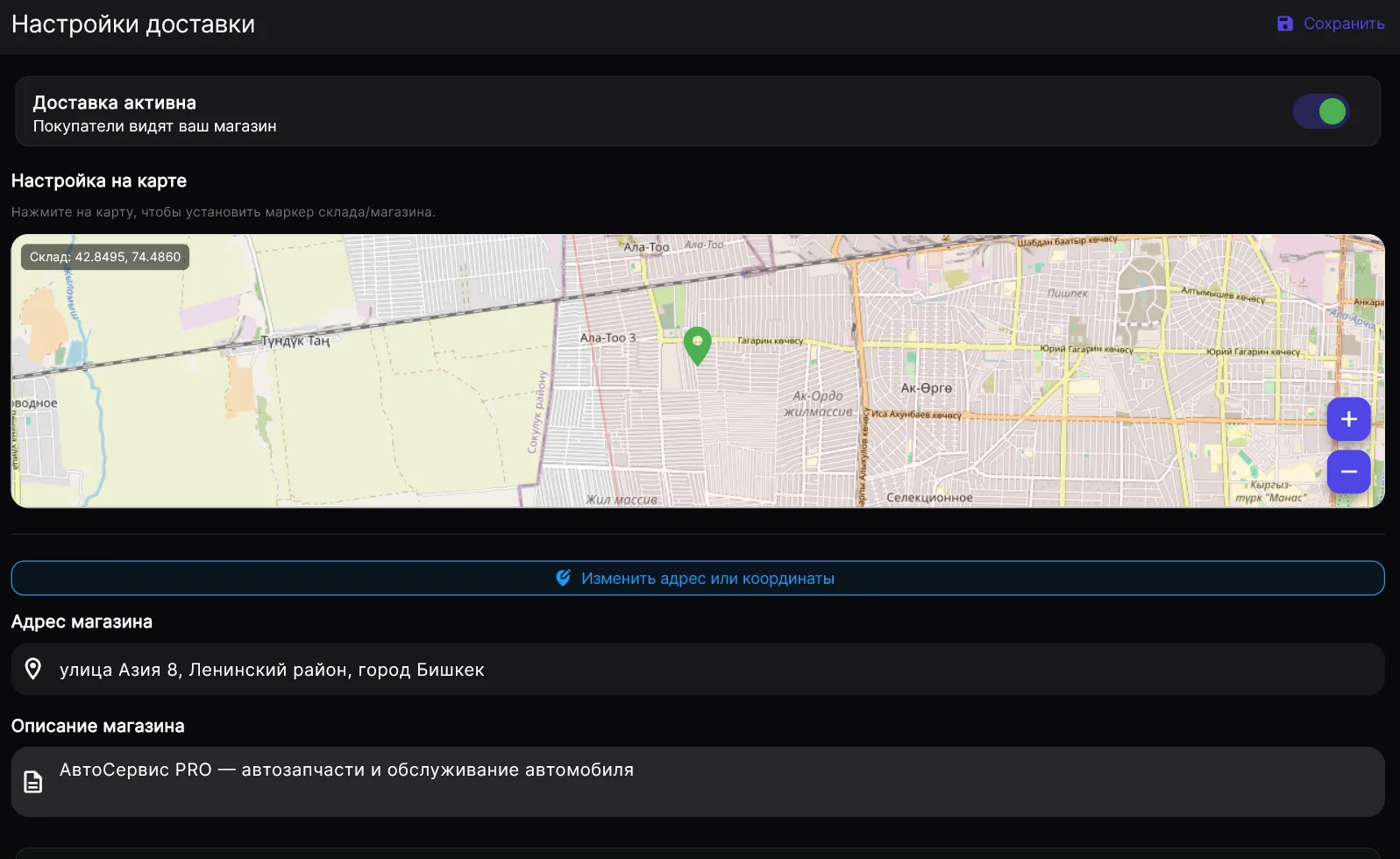Zoom in the map with plus button
Screen dimensions: 1400x859
click(x=1348, y=419)
